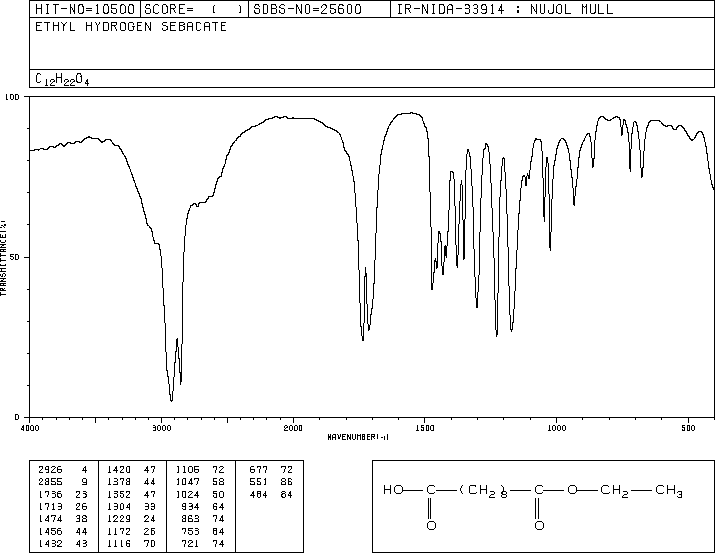The height and width of the screenshot is (553, 715).
Task: Select peak value 1456 in the table
Action: pyautogui.click(x=50, y=532)
